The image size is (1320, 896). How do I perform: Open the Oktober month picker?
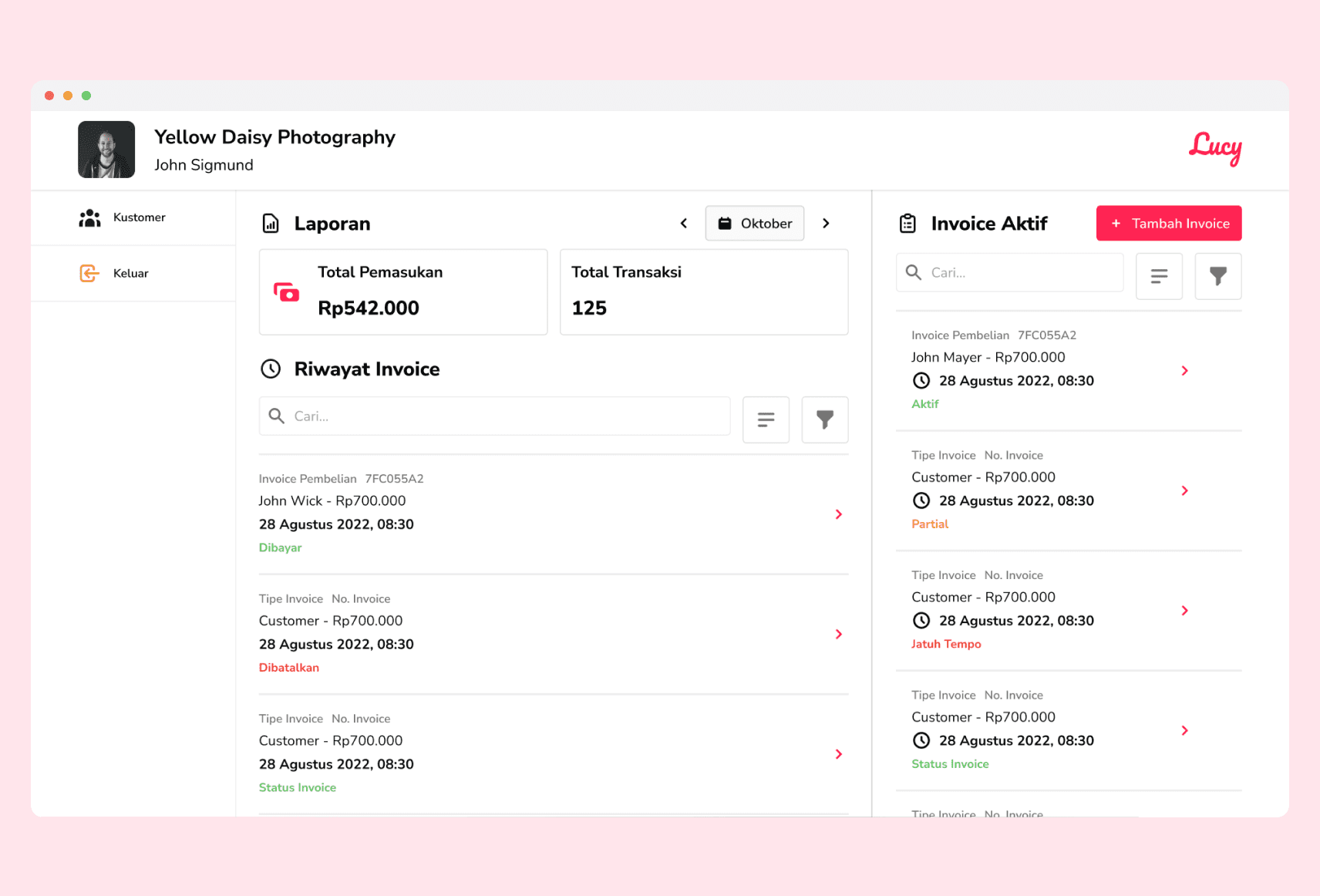tap(755, 224)
